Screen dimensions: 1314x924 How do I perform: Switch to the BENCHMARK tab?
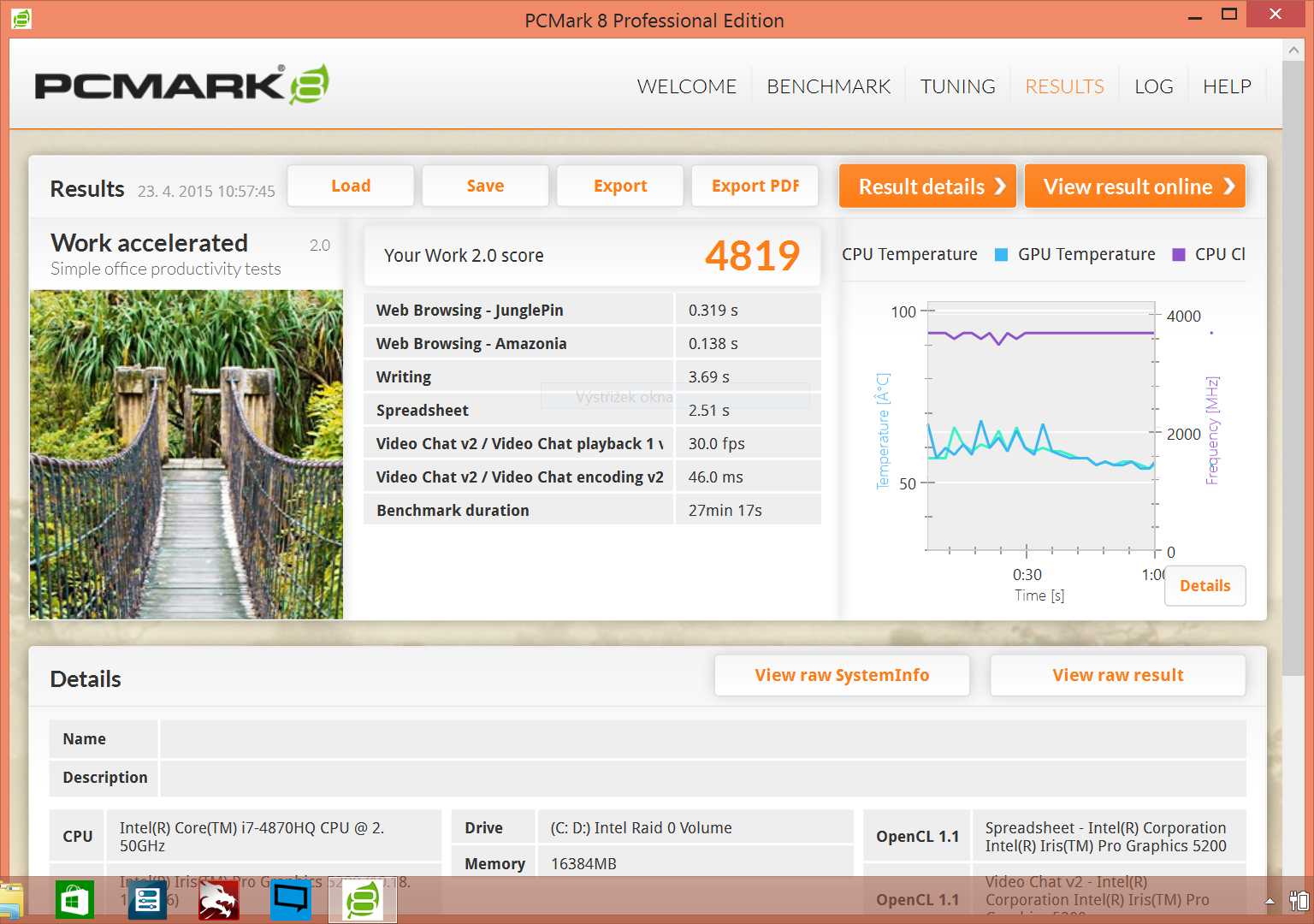pos(828,86)
